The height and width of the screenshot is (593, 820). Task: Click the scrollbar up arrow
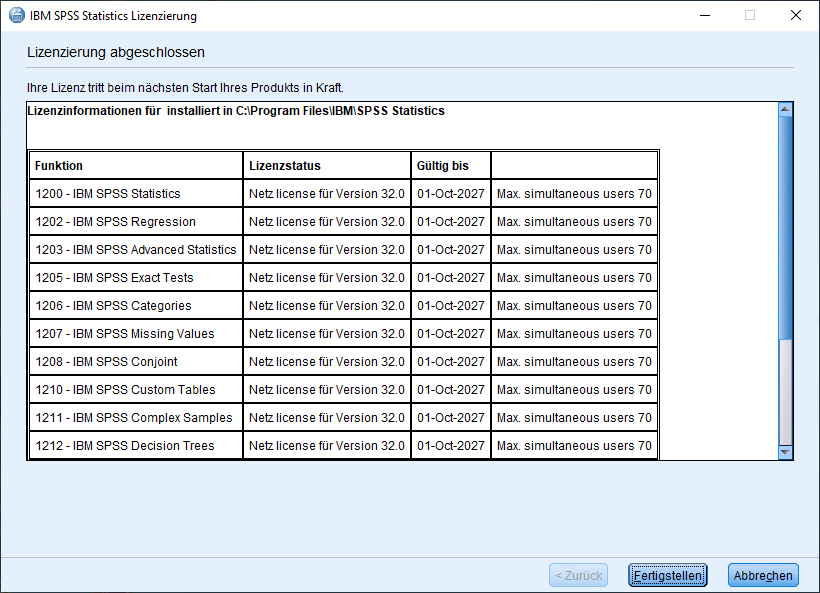[785, 109]
